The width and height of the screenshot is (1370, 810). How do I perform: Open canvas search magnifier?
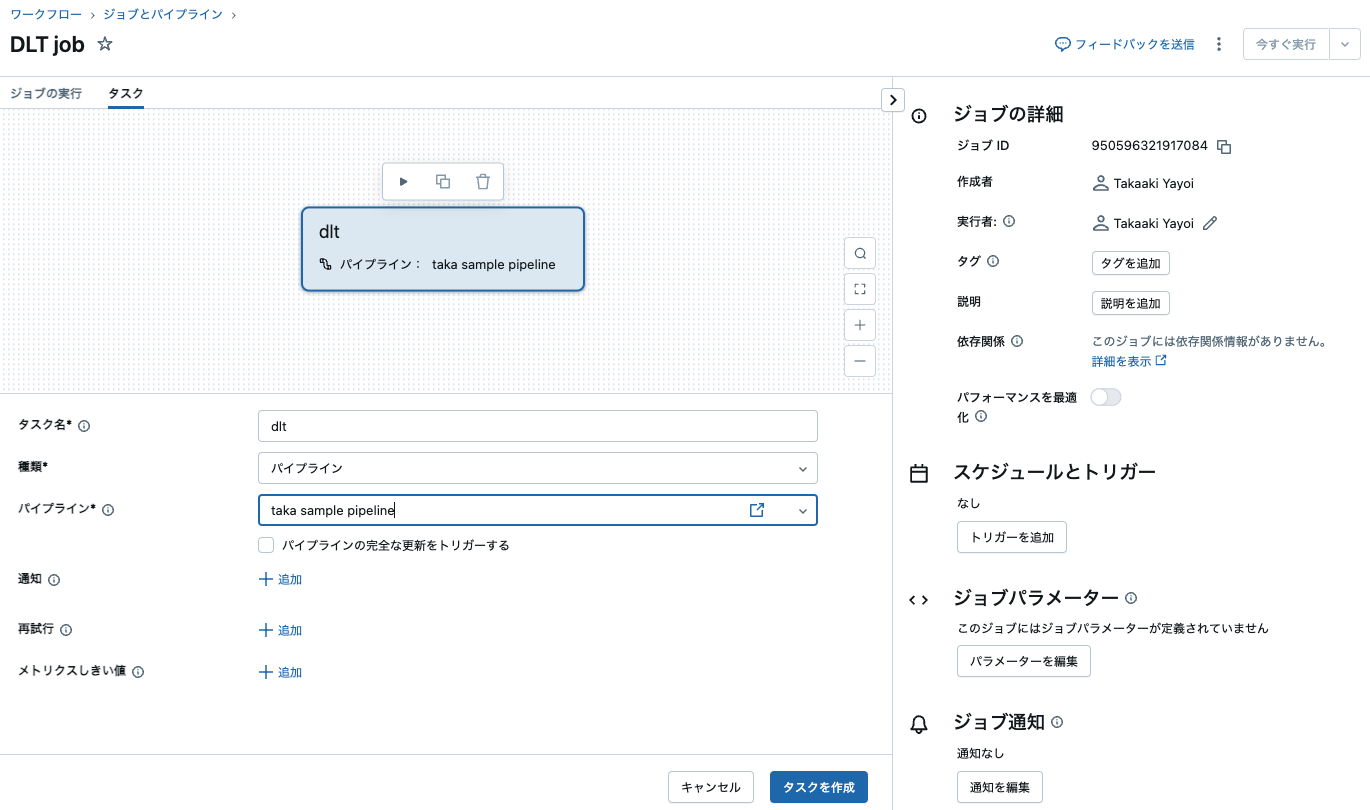[x=859, y=252]
